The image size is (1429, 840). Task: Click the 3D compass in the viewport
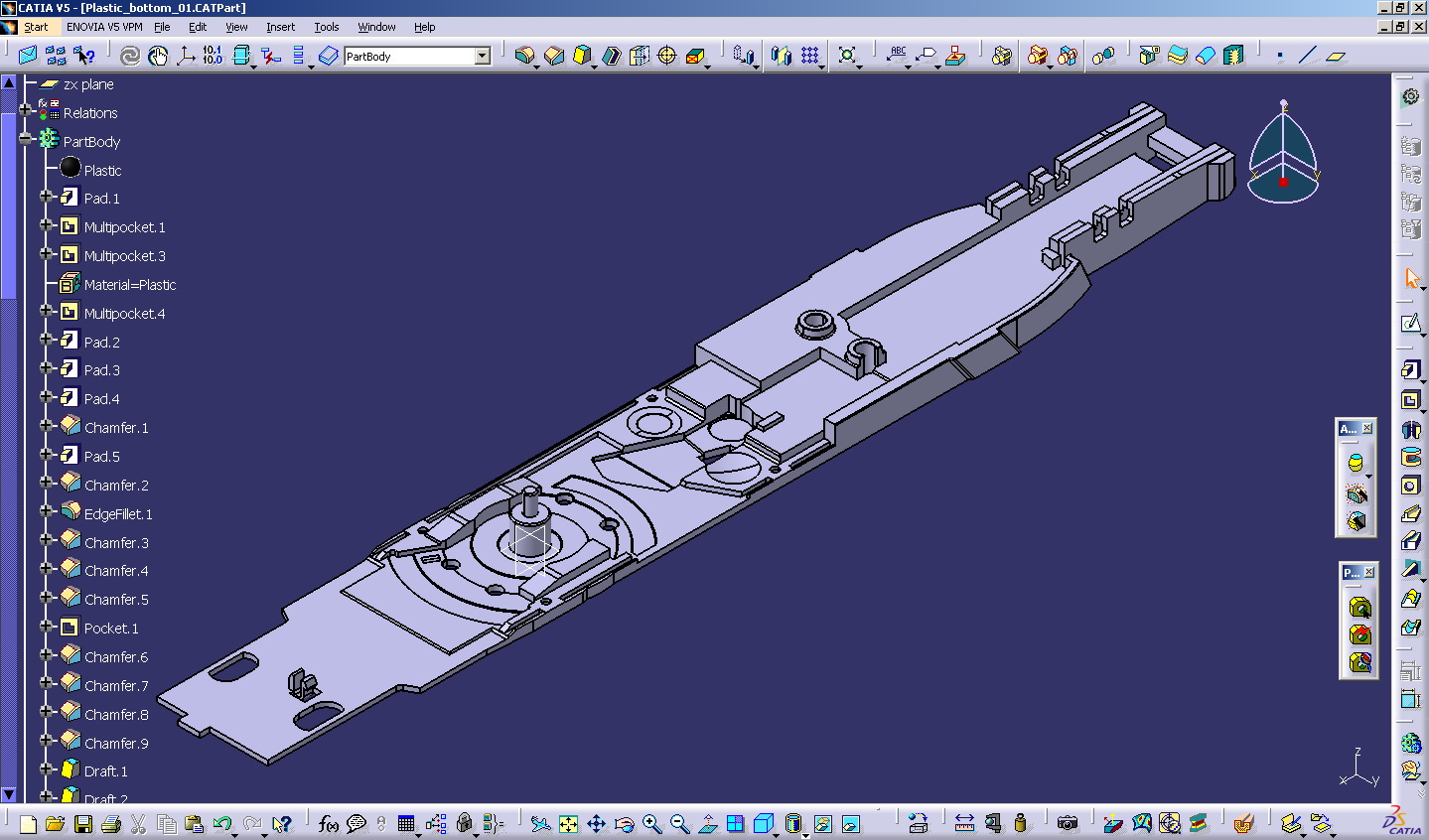pyautogui.click(x=1283, y=154)
